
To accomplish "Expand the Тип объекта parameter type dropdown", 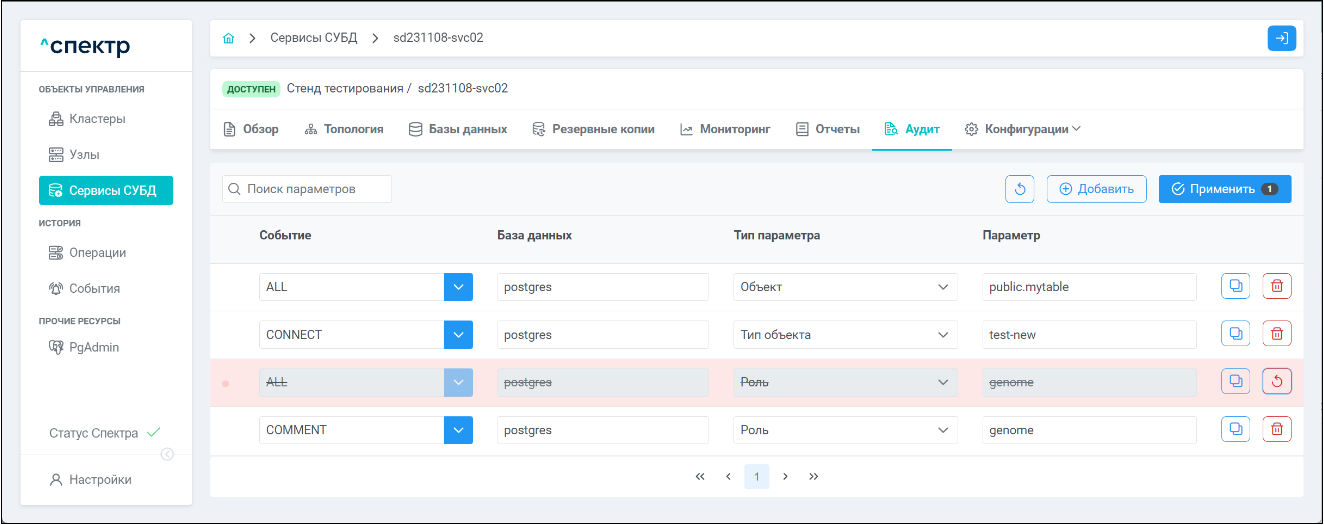I will coord(943,335).
